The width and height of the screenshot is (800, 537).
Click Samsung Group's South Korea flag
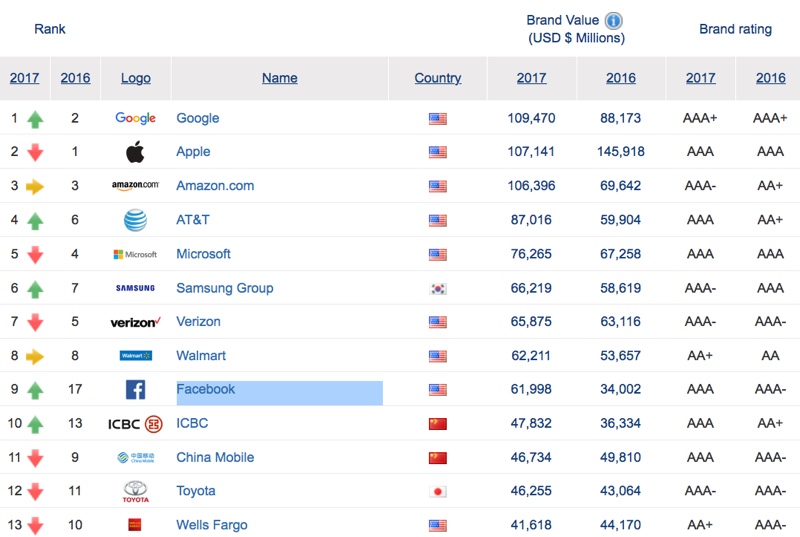438,289
